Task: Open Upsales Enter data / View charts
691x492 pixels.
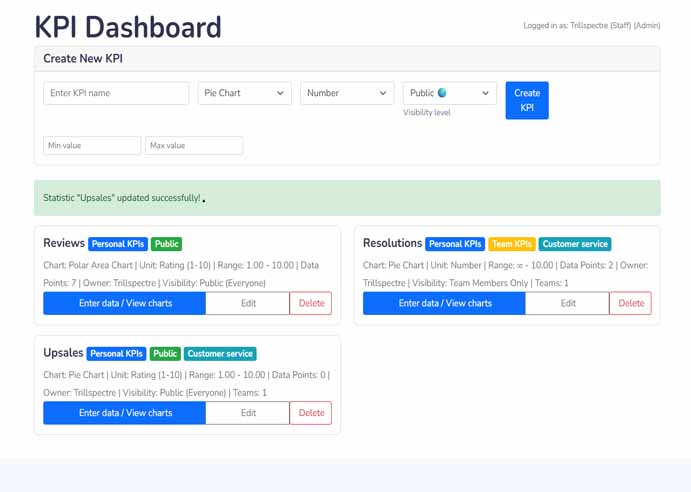Action: point(125,413)
